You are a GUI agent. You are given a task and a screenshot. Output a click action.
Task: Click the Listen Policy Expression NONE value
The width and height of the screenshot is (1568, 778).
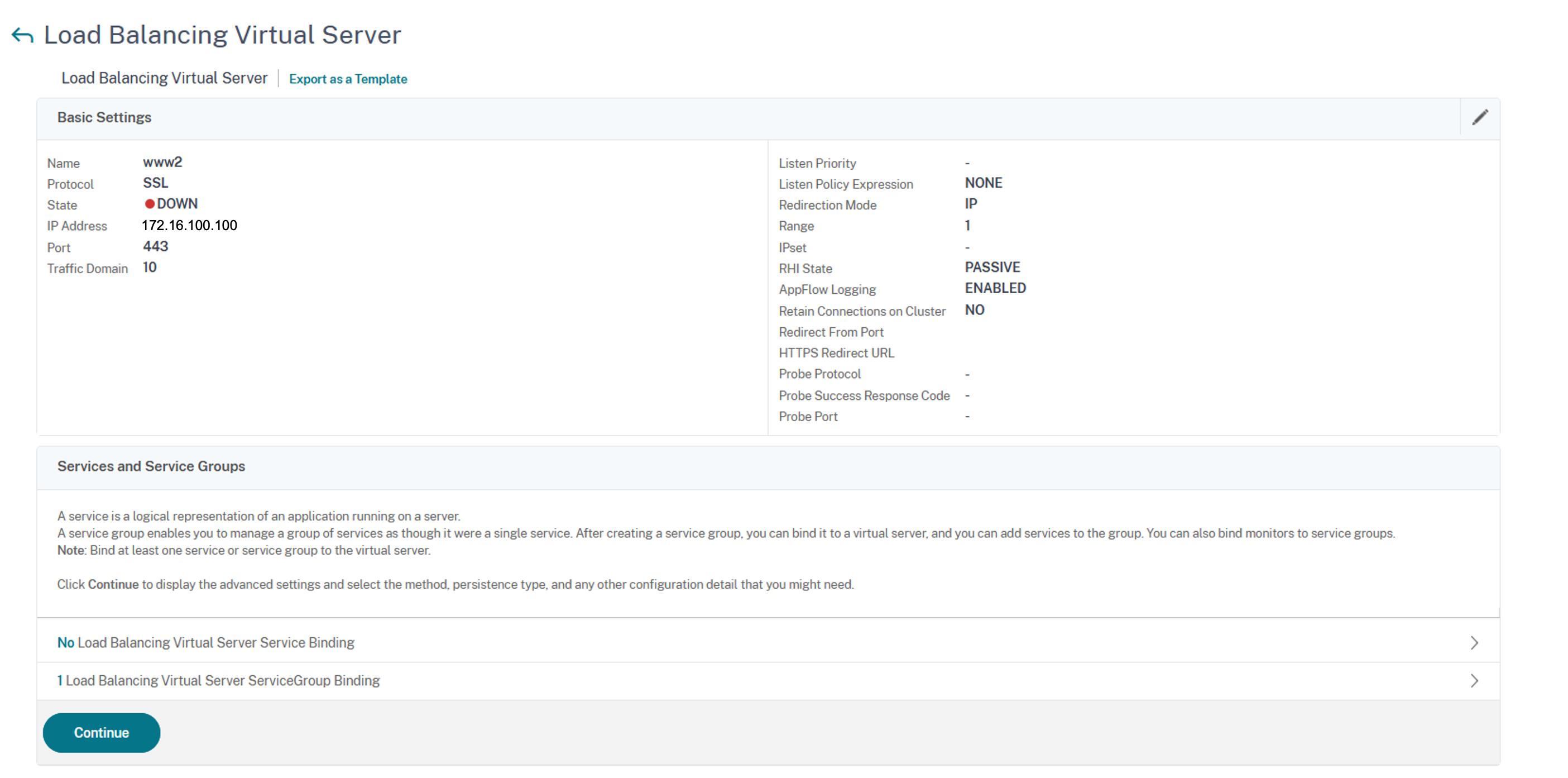tap(983, 183)
